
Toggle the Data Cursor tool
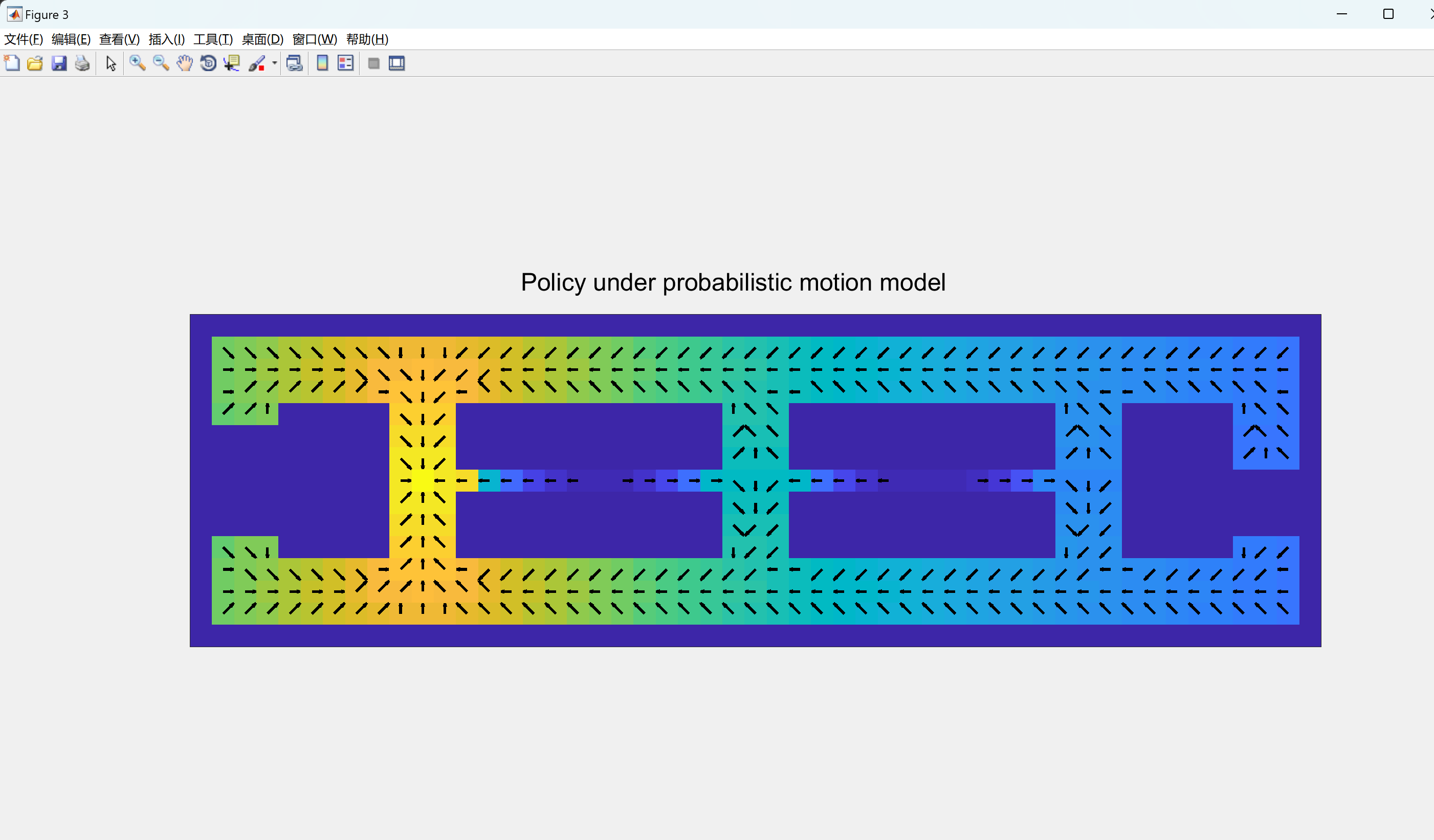tap(232, 63)
